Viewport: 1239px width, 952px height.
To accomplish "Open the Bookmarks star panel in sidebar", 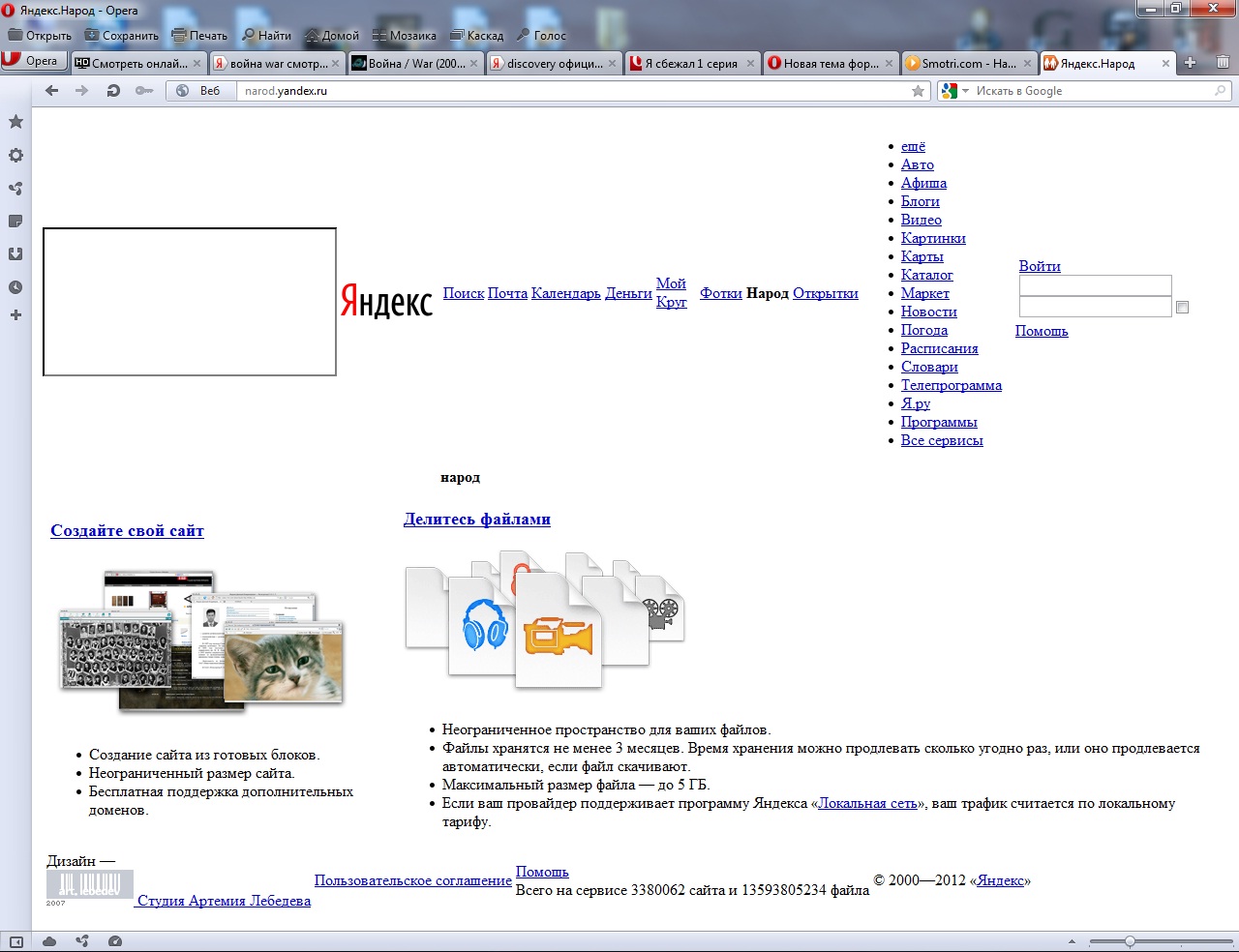I will [x=15, y=122].
